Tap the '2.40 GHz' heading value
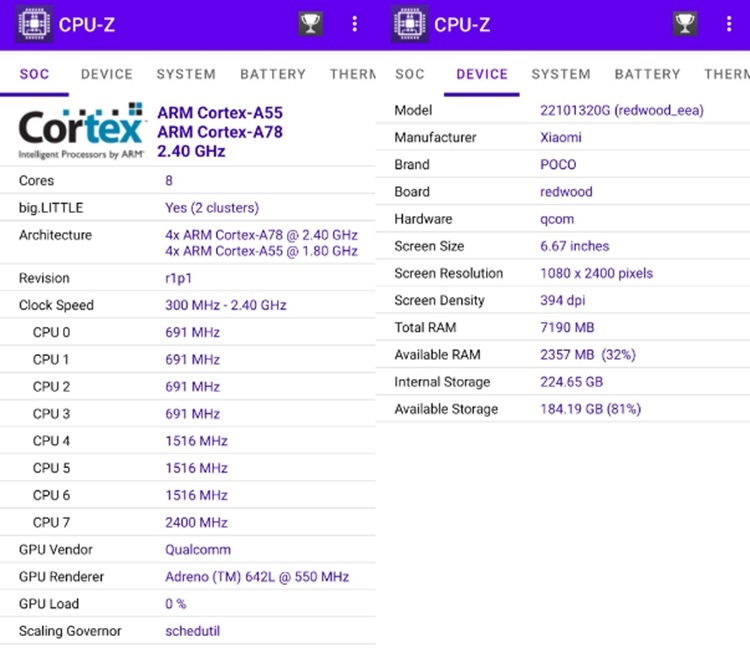Image resolution: width=750 pixels, height=652 pixels. point(191,151)
